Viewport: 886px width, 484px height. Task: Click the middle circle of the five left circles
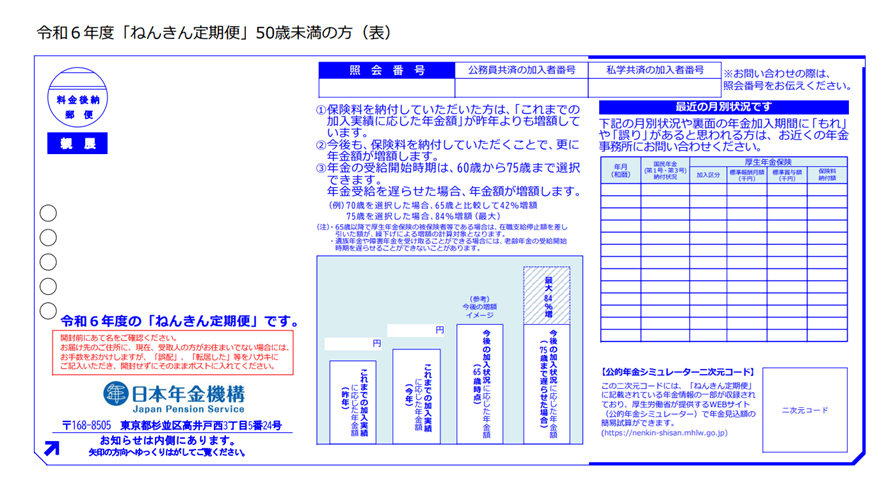coord(48,262)
